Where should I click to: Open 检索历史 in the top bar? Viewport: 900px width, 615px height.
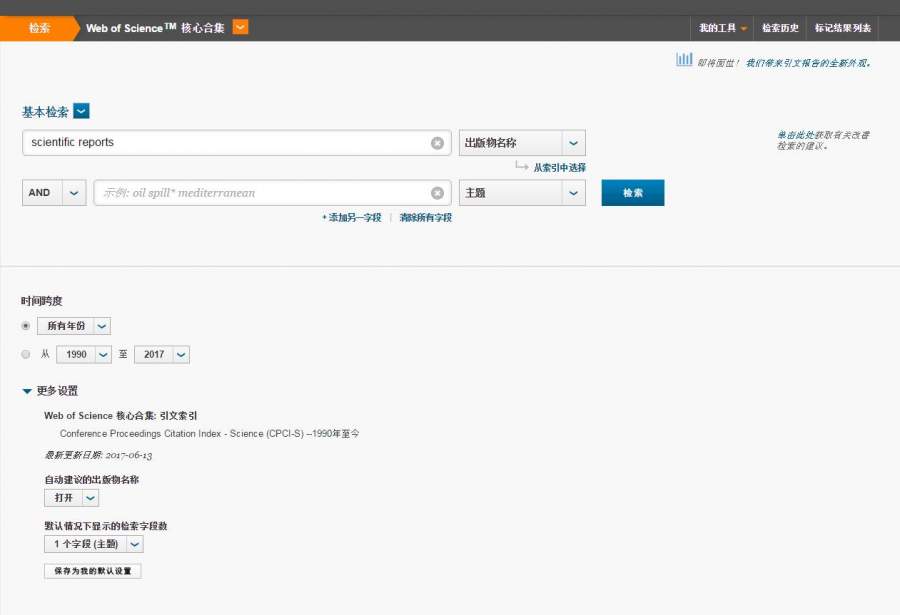[780, 28]
